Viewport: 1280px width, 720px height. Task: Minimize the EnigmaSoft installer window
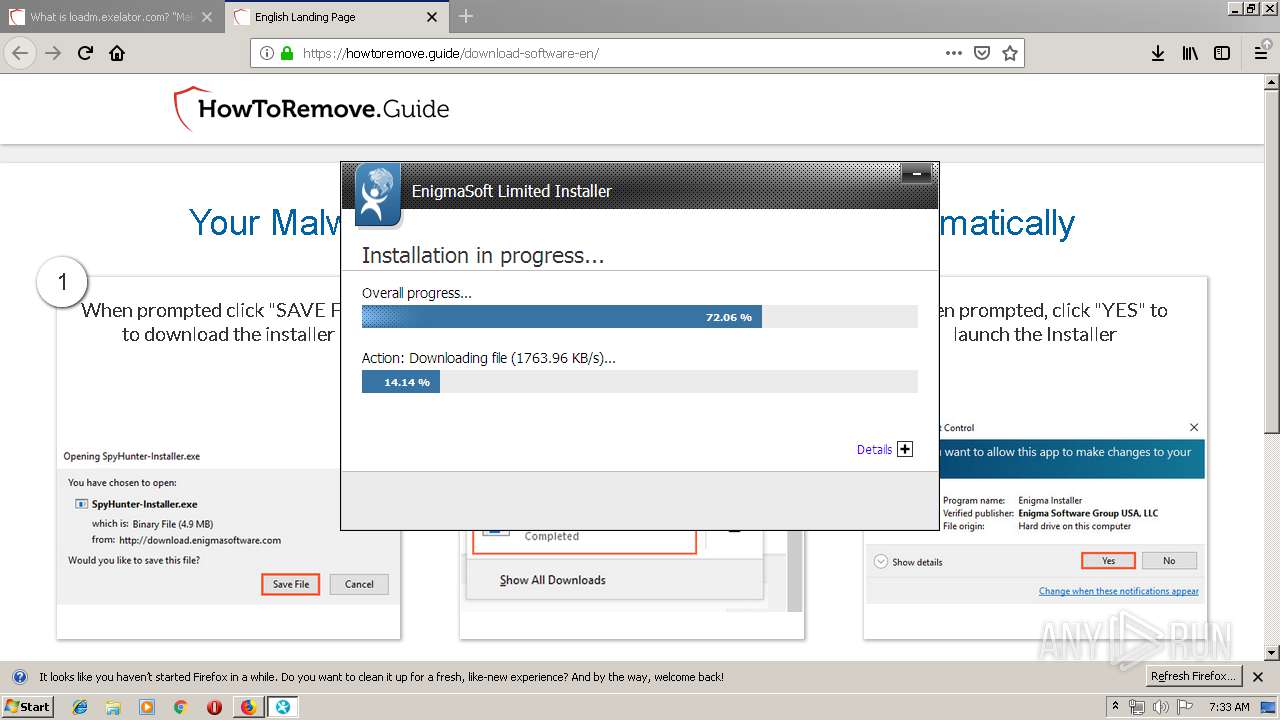[x=916, y=175]
